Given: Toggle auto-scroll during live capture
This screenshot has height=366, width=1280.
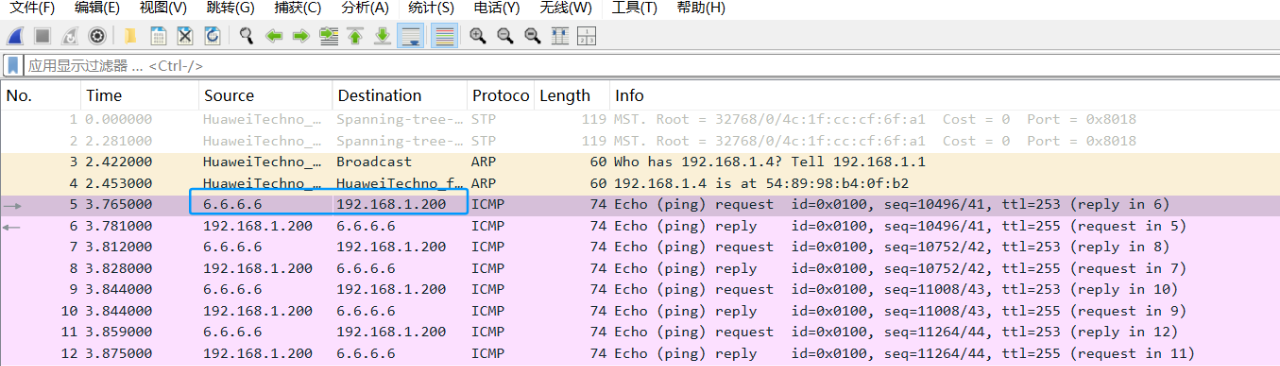Looking at the screenshot, I should click(x=410, y=36).
